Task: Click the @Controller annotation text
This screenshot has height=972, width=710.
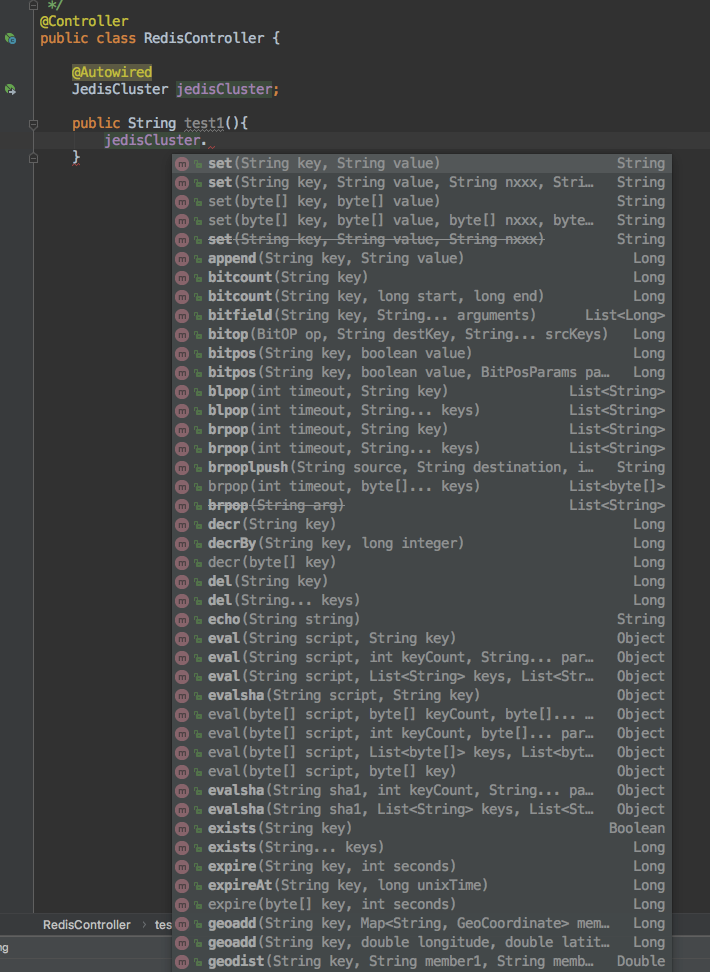Action: 84,21
